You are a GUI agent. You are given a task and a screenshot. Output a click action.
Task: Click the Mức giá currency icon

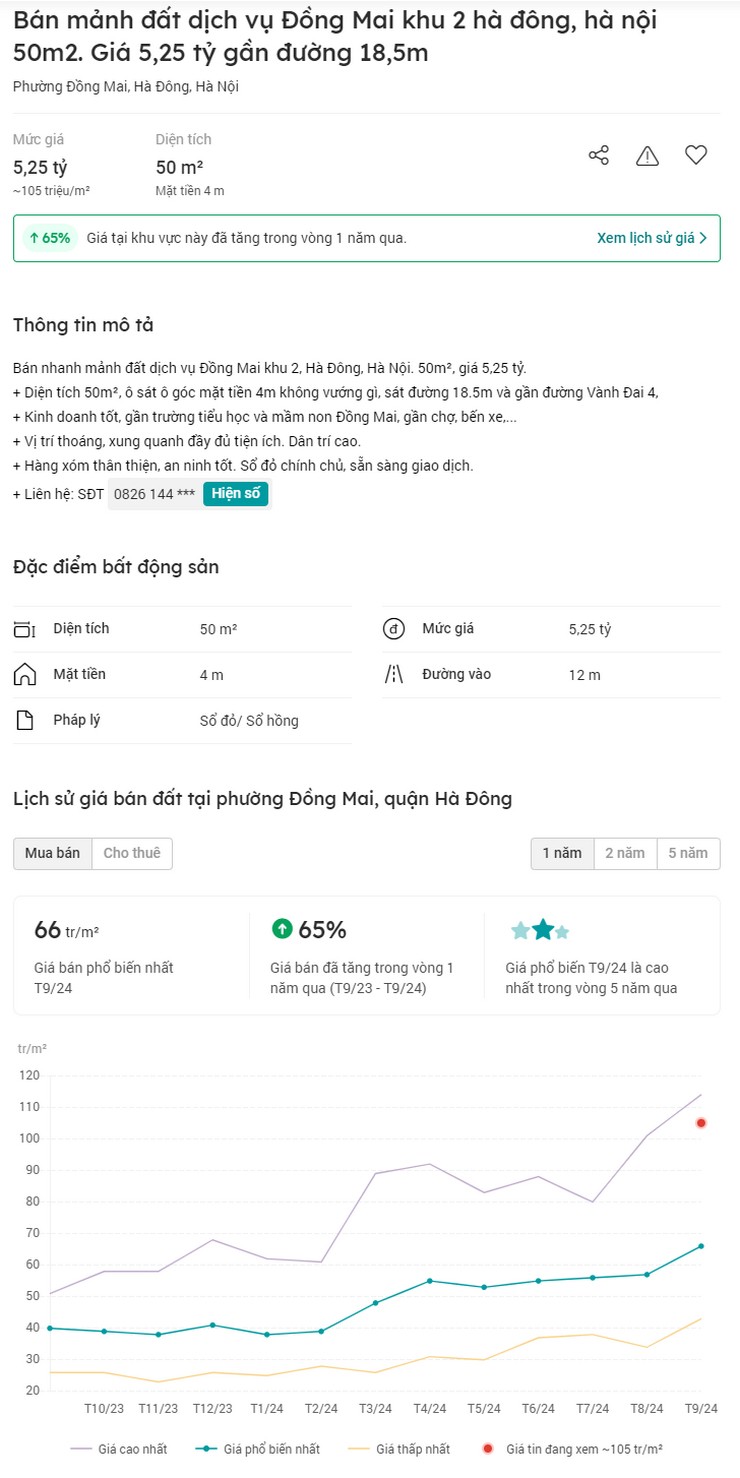point(393,629)
